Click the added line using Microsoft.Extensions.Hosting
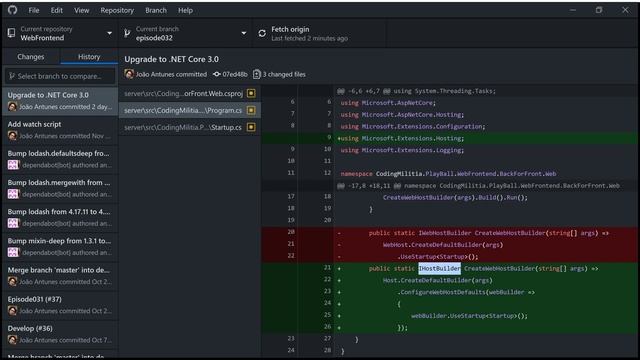 449,138
